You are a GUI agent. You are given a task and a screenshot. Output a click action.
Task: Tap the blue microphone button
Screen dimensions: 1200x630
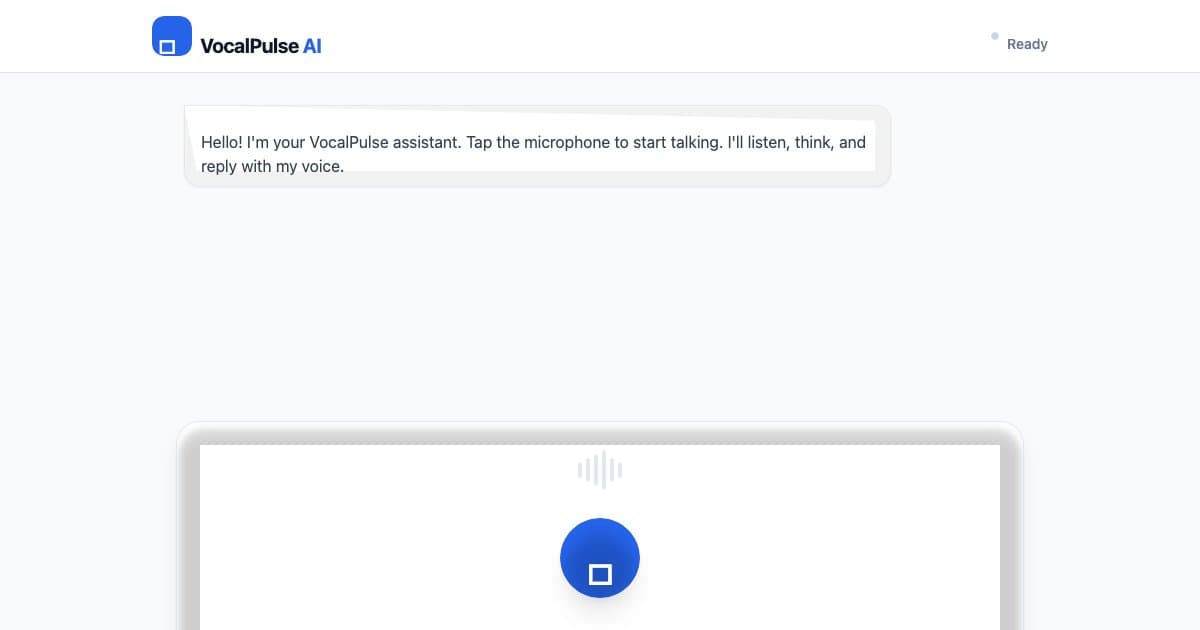[x=600, y=558]
